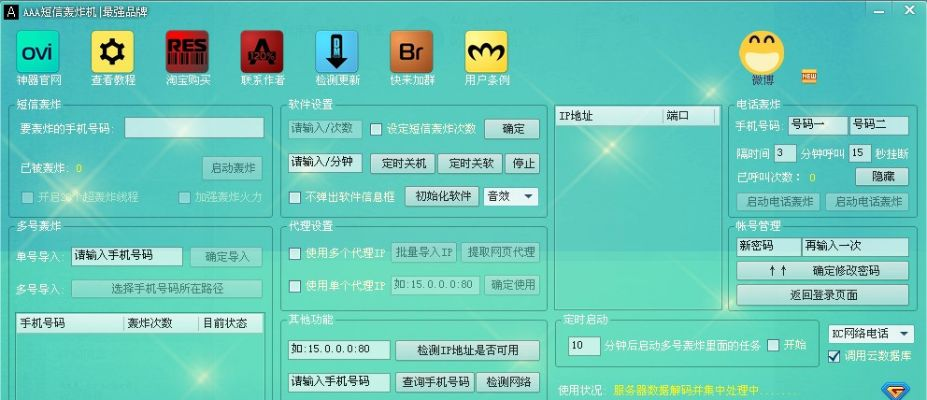Click the 查看教程 gear icon
Image resolution: width=927 pixels, height=400 pixels.
pos(112,51)
